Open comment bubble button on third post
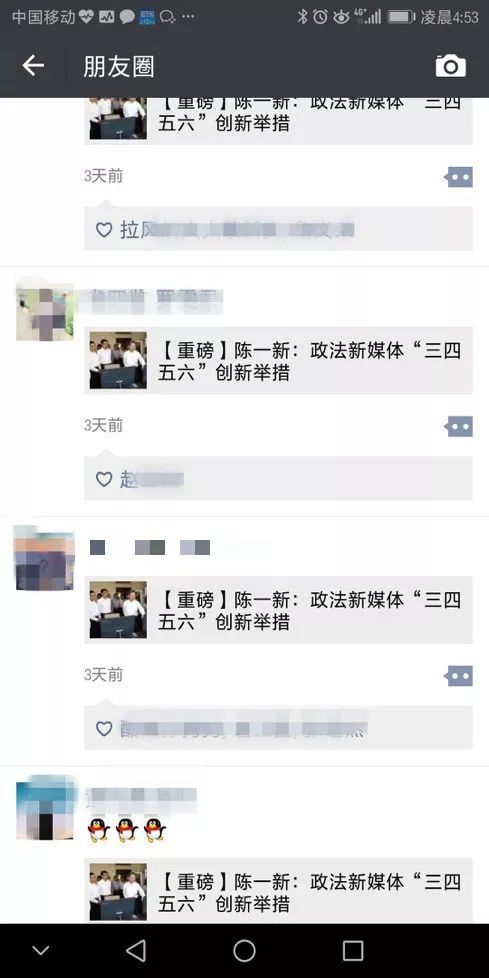 pyautogui.click(x=459, y=676)
